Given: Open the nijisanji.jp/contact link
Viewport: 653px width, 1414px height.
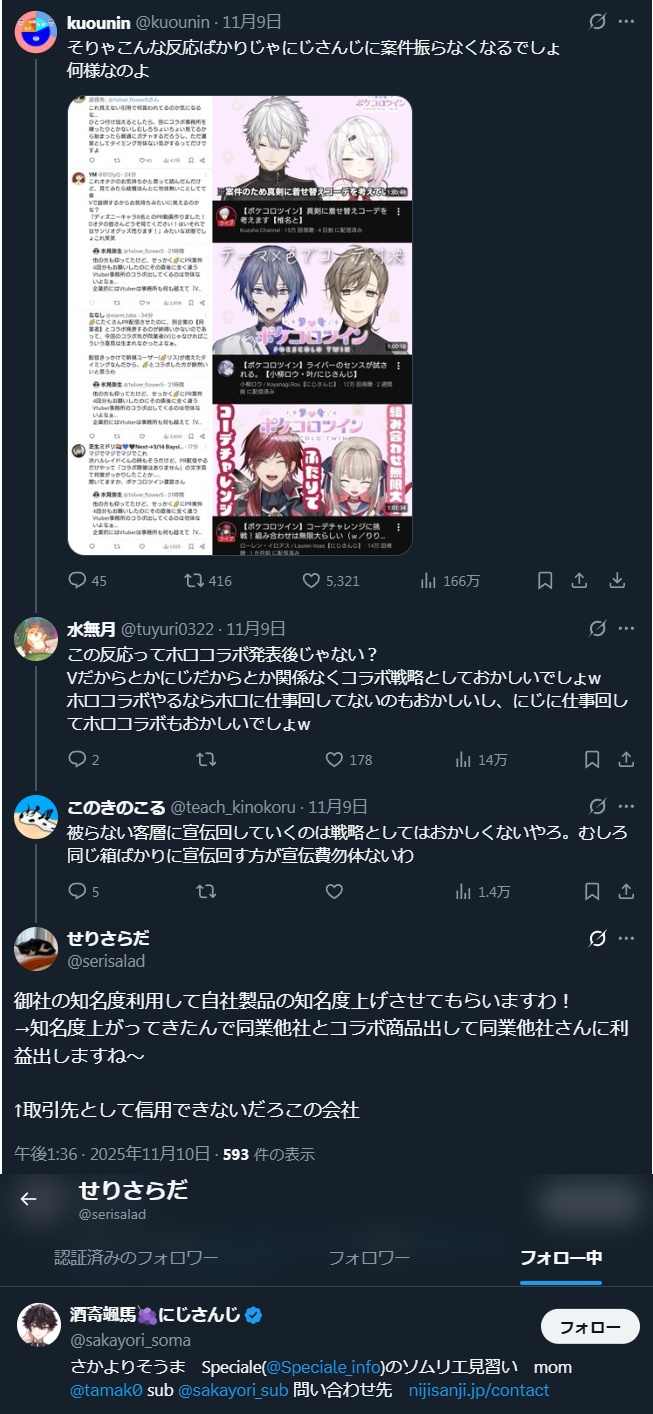Looking at the screenshot, I should [479, 1390].
